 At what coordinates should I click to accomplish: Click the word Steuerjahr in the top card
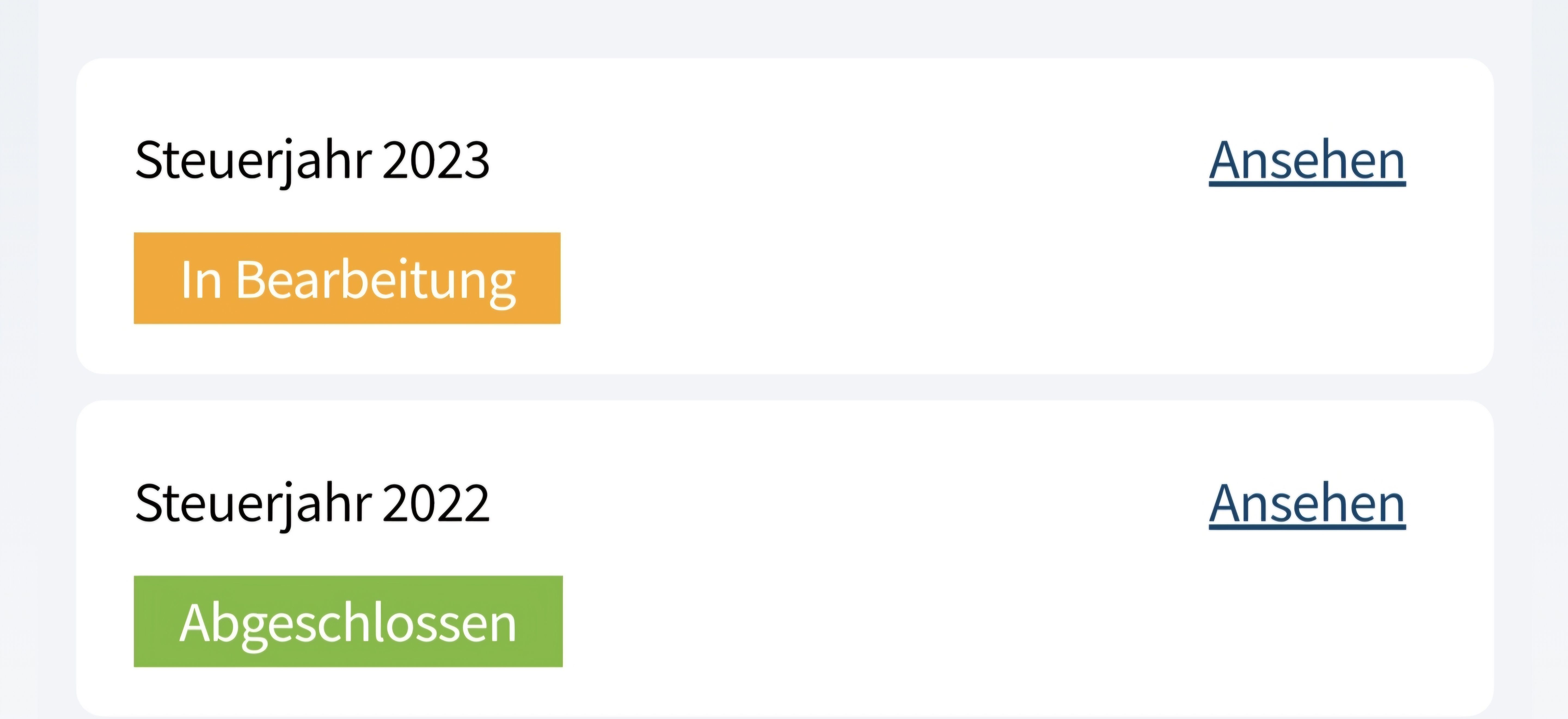point(253,160)
